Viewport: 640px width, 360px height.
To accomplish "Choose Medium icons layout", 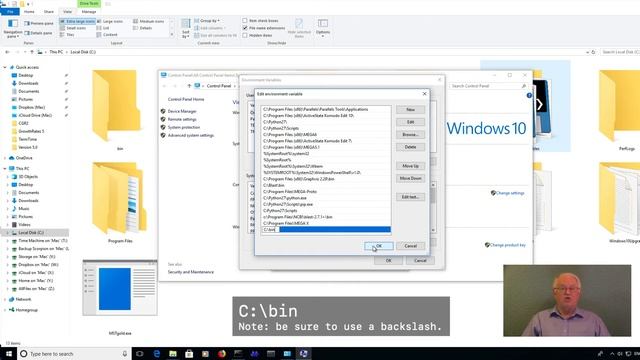I will point(149,21).
